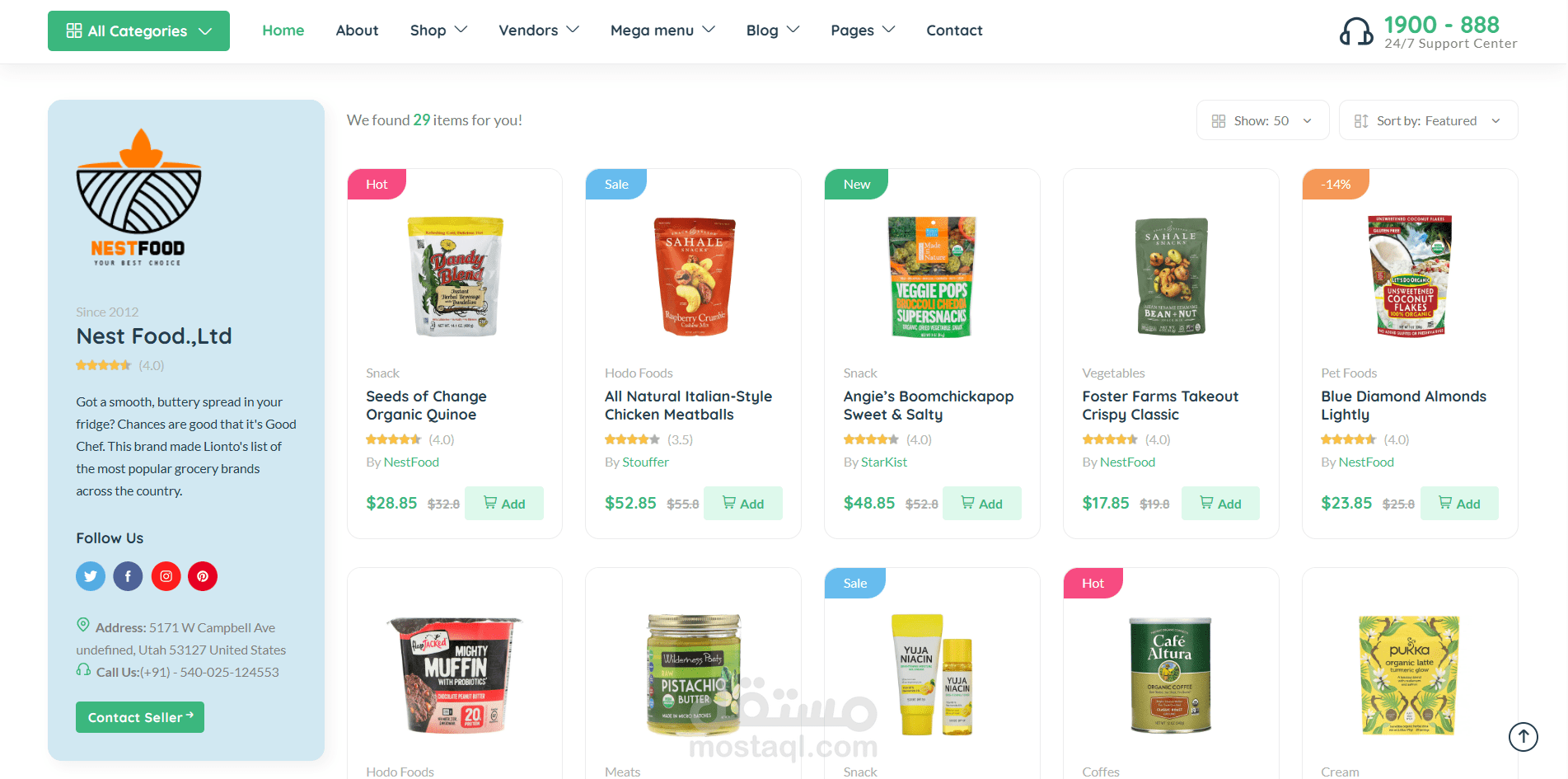Open the Stouffer vendor link
The width and height of the screenshot is (1568, 779).
[645, 462]
